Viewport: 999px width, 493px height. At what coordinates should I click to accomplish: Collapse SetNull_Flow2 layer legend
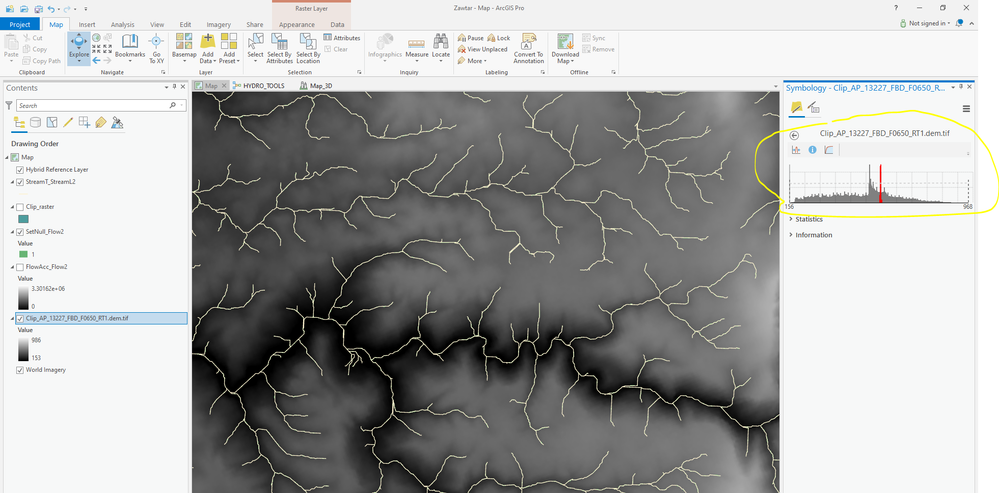[x=13, y=232]
